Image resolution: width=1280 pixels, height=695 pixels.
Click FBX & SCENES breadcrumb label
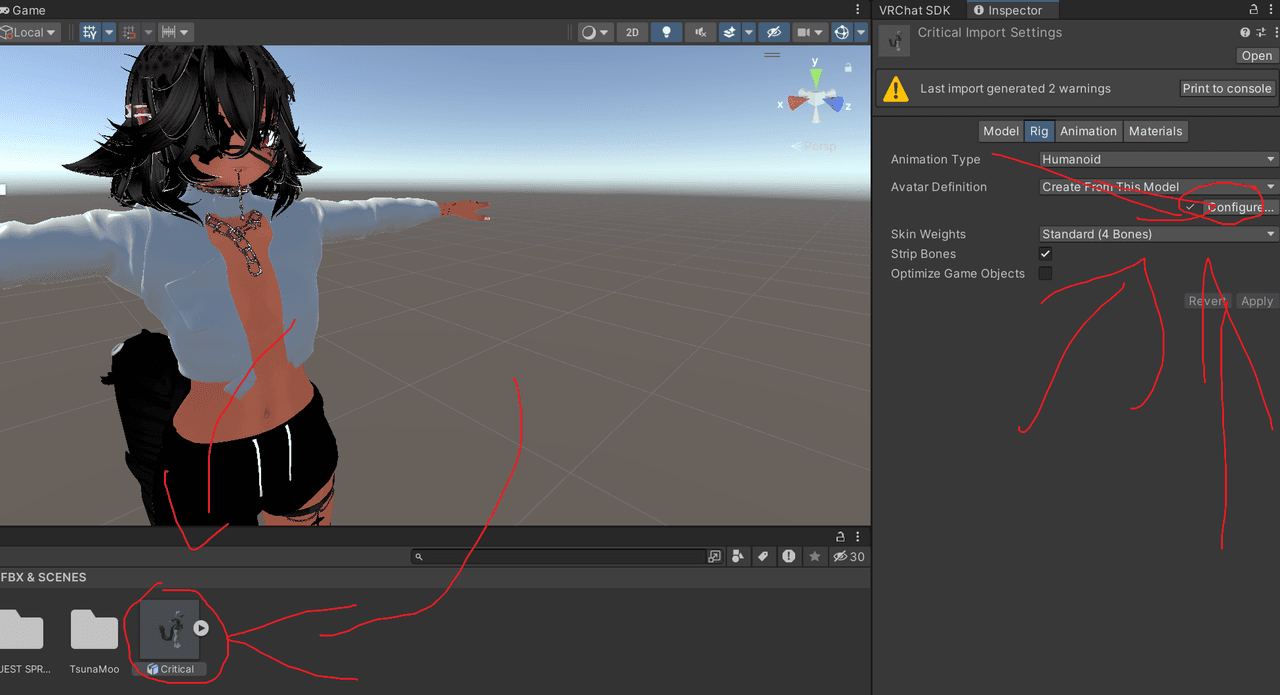pos(43,577)
